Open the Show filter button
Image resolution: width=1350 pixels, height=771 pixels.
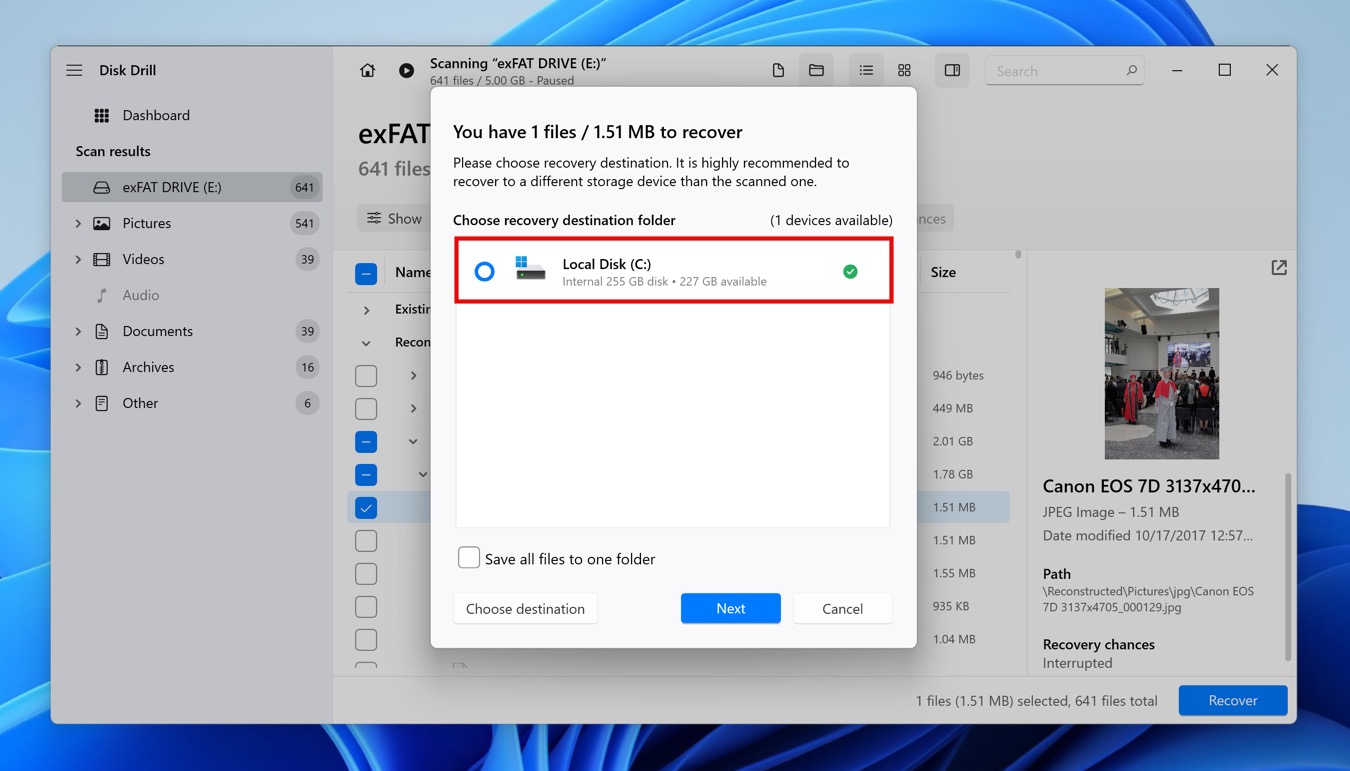point(394,219)
